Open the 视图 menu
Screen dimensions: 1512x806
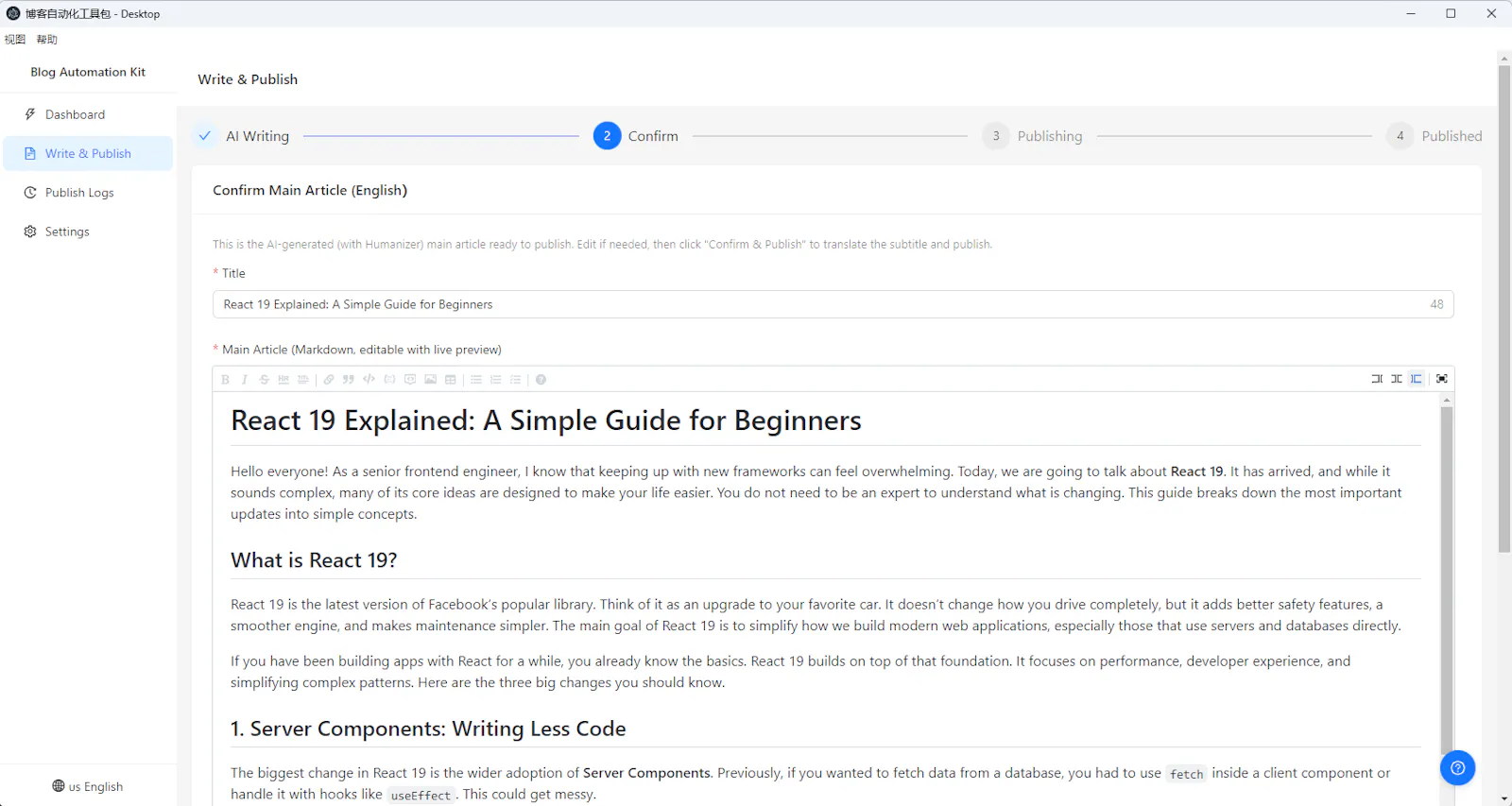(x=15, y=40)
